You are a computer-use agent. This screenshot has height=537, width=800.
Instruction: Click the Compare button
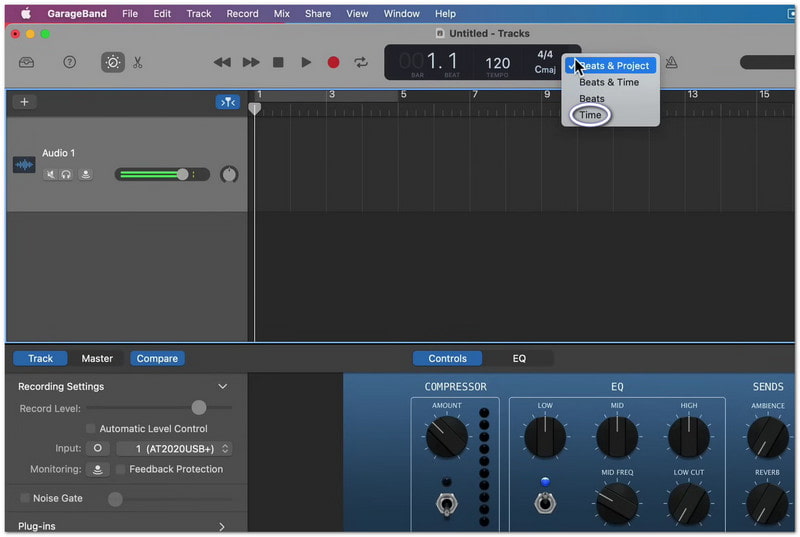point(157,359)
